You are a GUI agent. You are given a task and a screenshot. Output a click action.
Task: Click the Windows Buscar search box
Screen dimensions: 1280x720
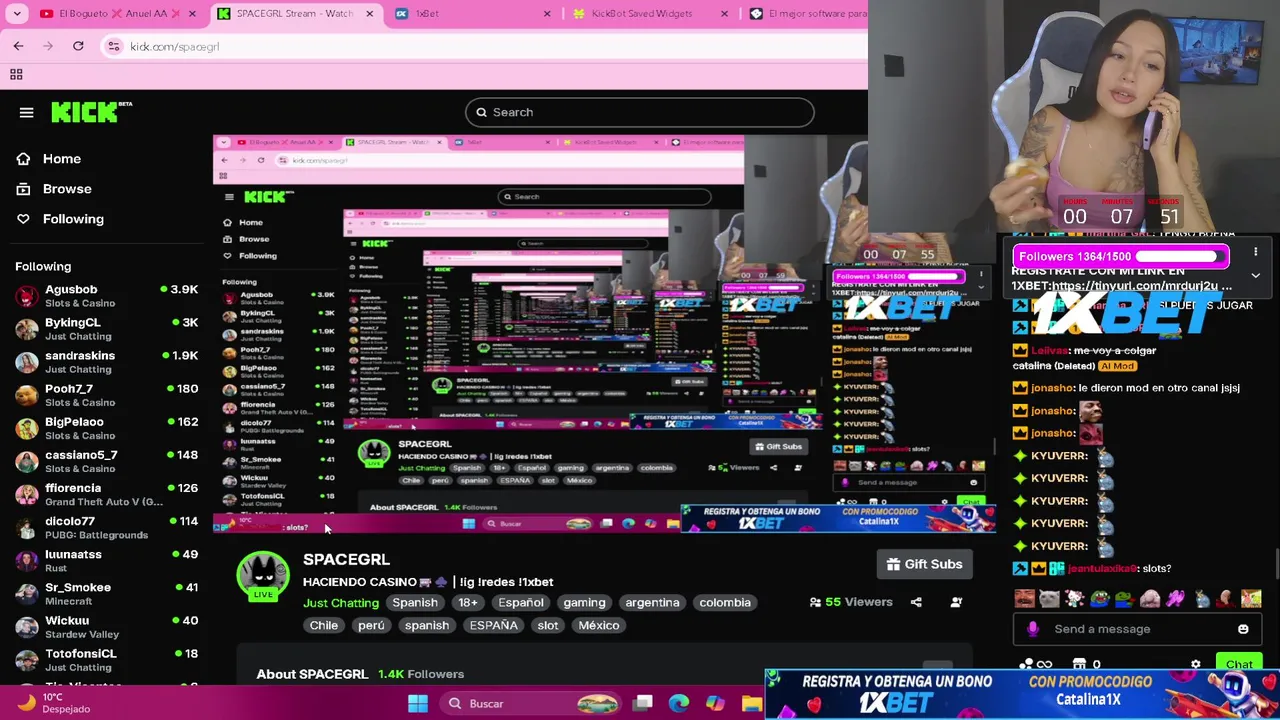tap(532, 703)
